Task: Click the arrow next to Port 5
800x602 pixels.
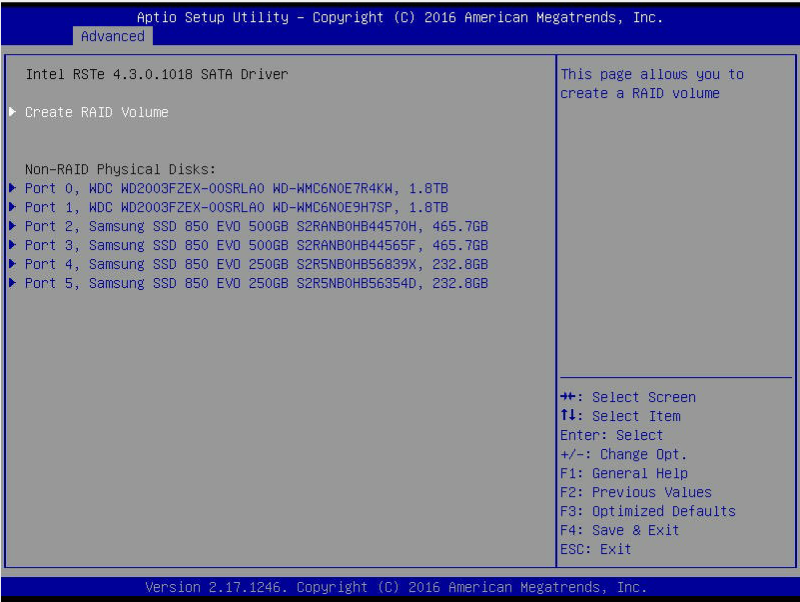Action: click(x=13, y=283)
